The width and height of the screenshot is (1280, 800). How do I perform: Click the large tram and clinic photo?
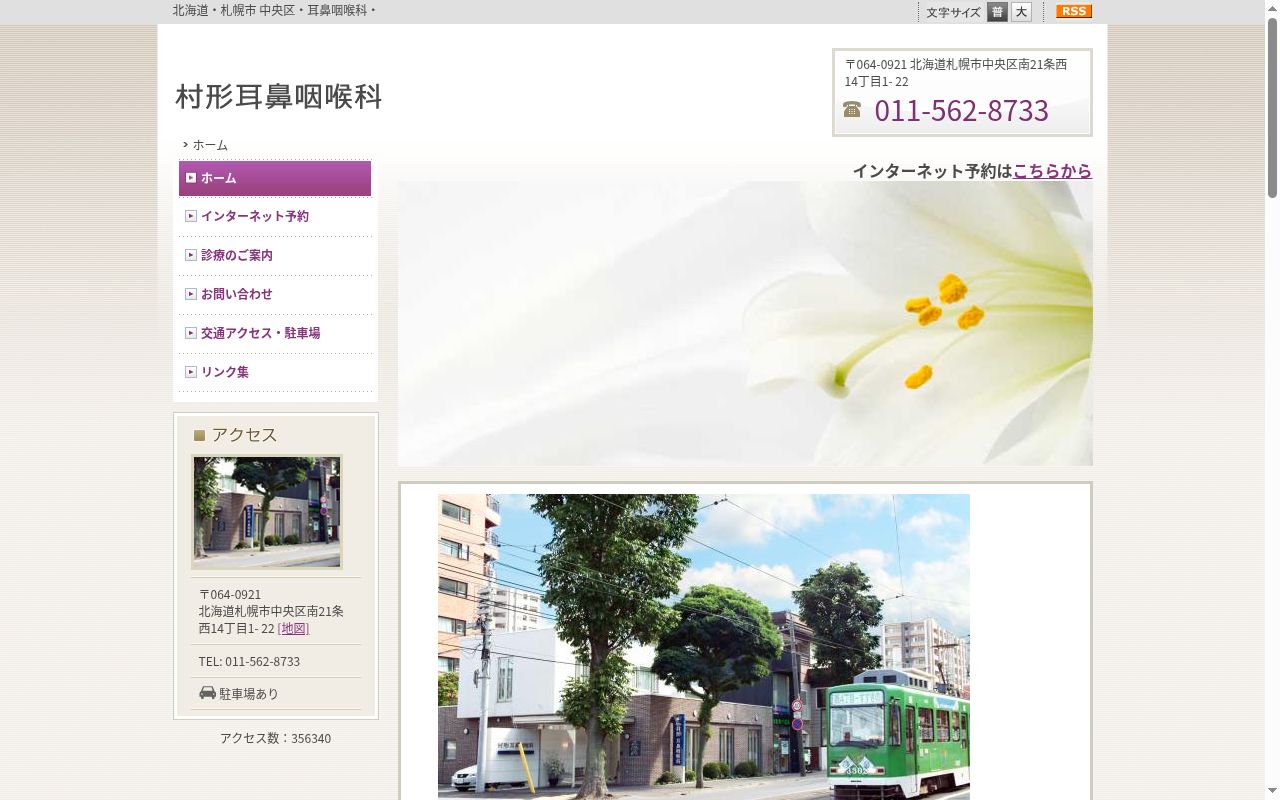pos(704,646)
